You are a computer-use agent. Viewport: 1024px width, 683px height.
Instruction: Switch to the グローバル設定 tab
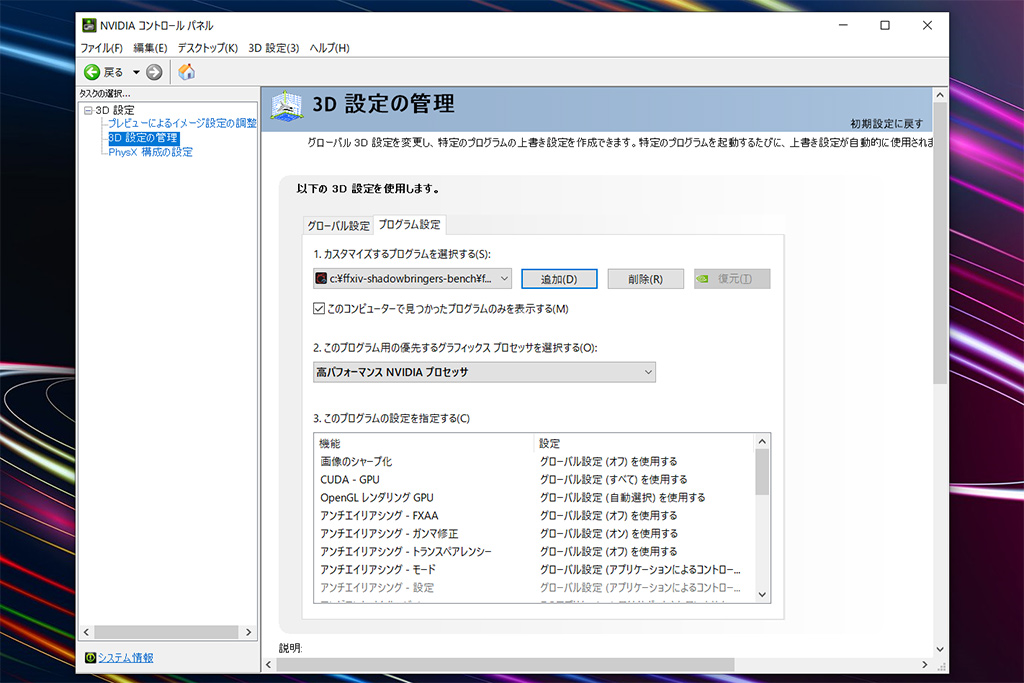pos(338,225)
